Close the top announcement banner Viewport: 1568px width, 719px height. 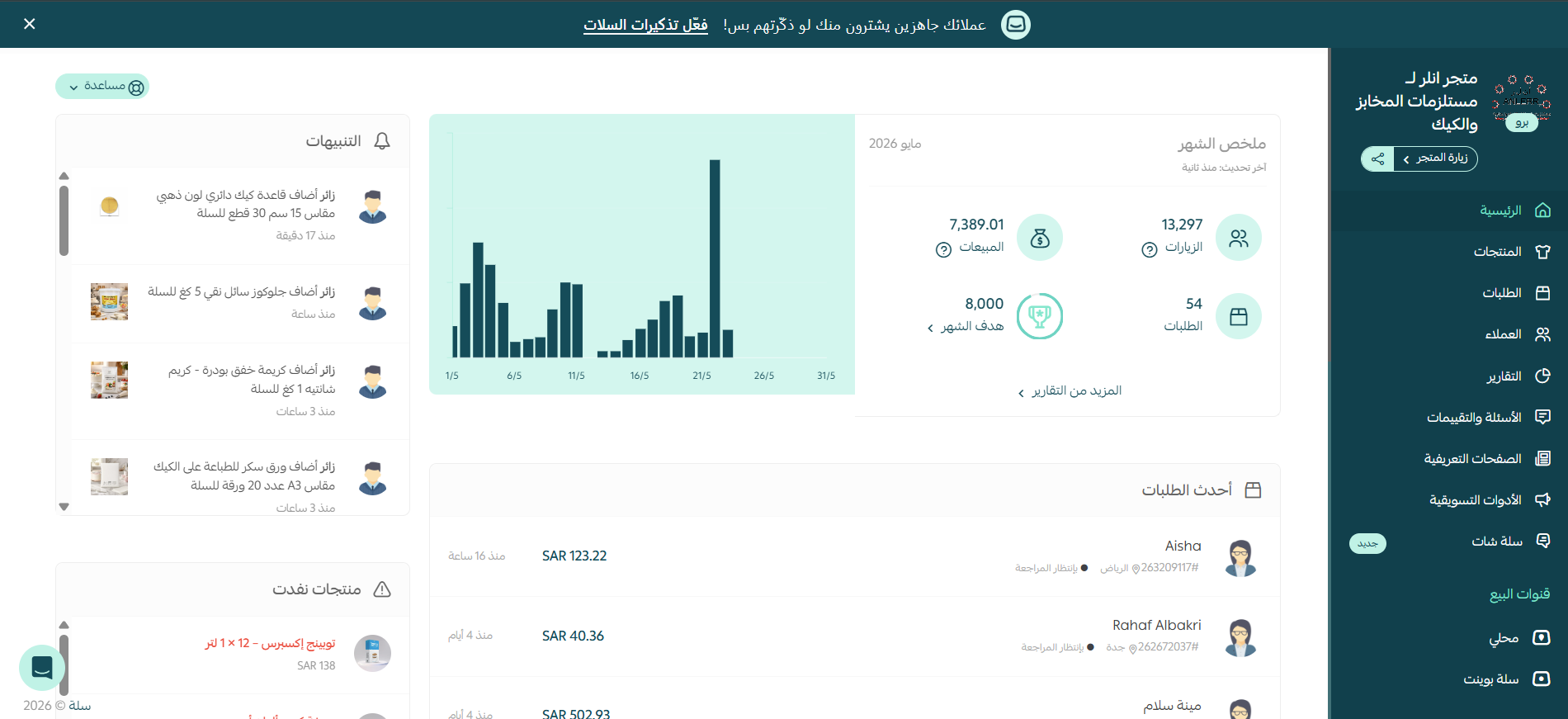click(x=30, y=24)
